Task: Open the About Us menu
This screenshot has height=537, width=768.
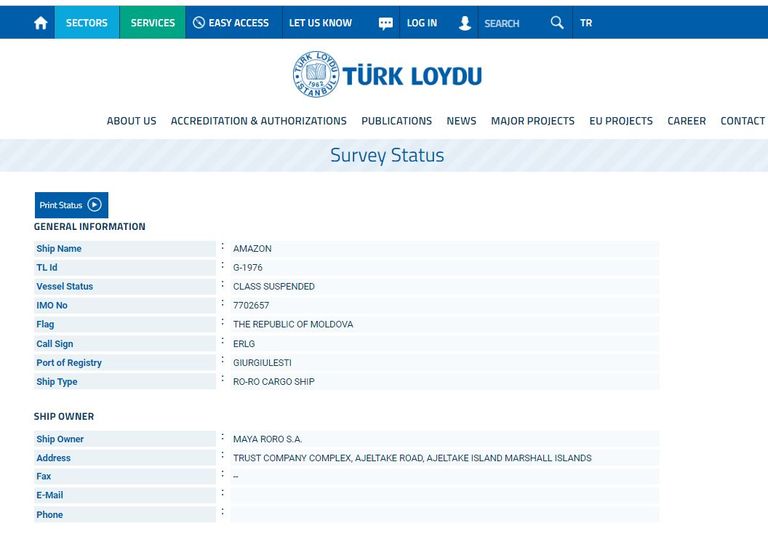Action: click(131, 121)
